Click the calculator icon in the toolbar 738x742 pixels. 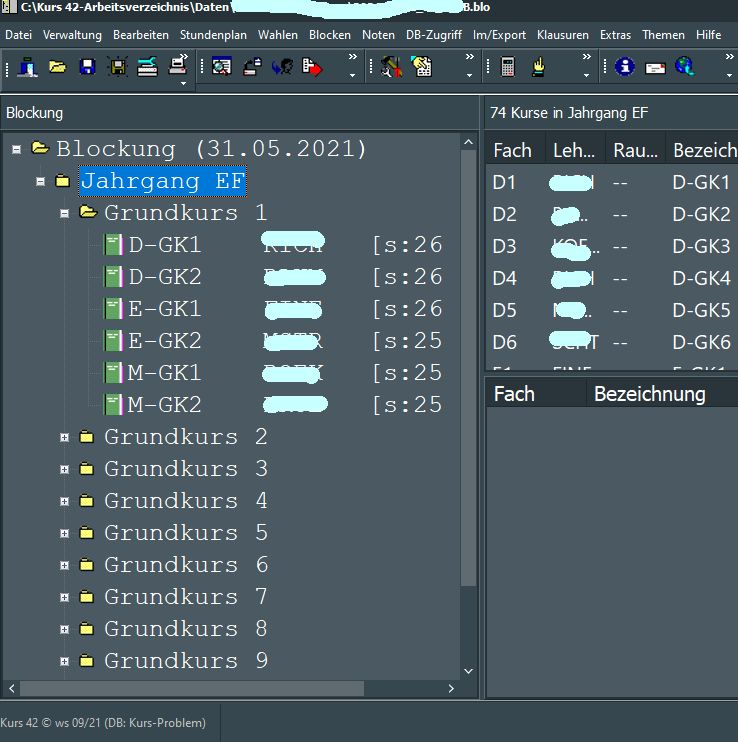[508, 67]
